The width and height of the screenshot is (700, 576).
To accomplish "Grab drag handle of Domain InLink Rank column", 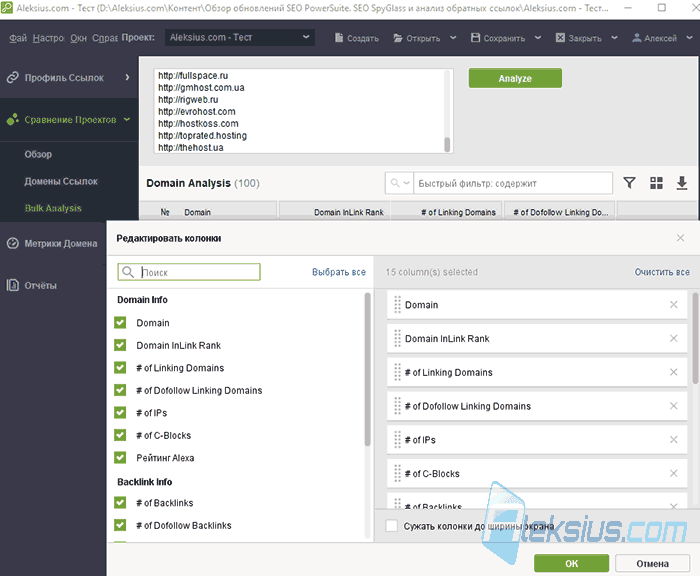I will pyautogui.click(x=397, y=338).
